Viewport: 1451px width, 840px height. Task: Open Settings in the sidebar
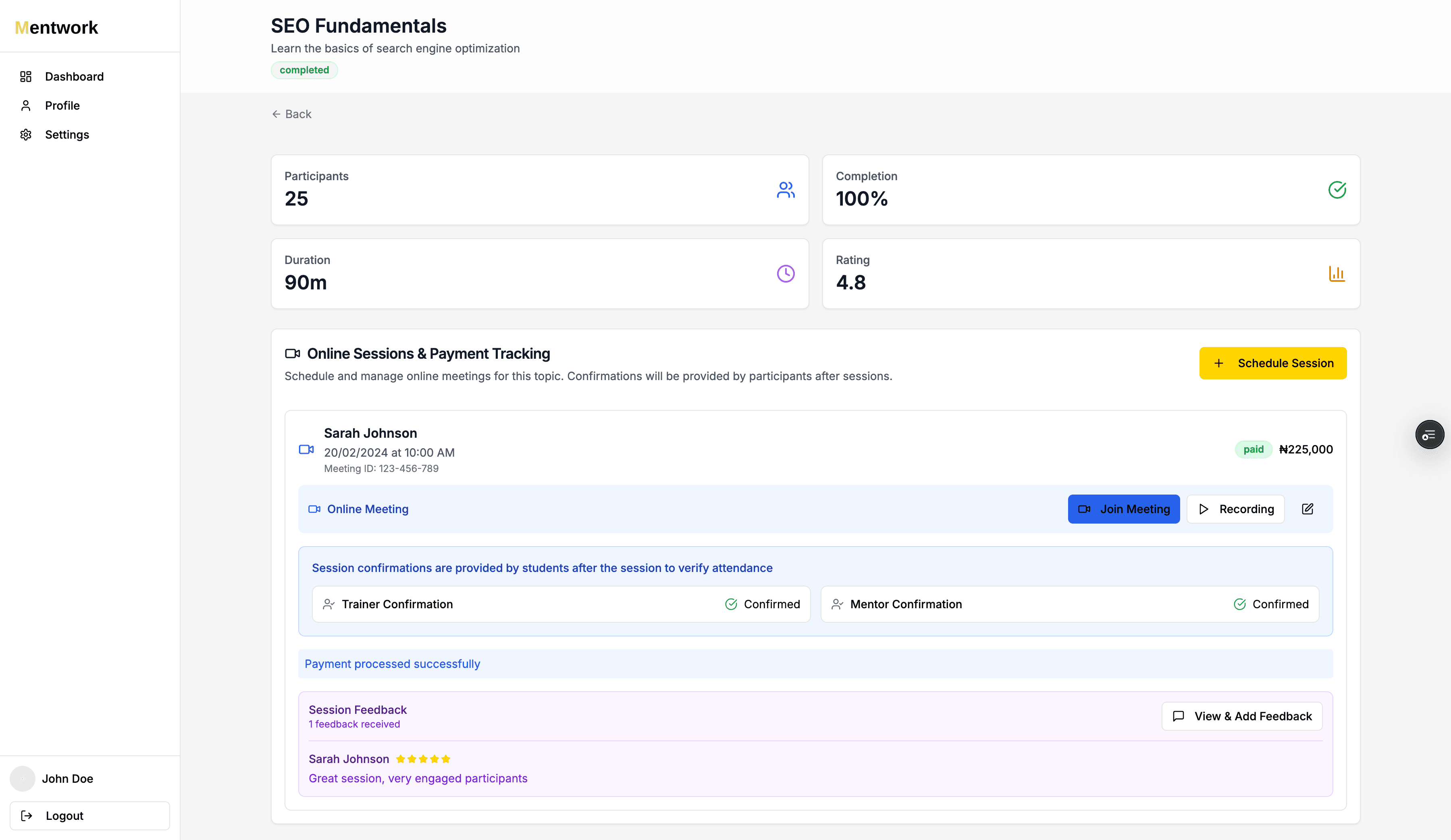67,135
